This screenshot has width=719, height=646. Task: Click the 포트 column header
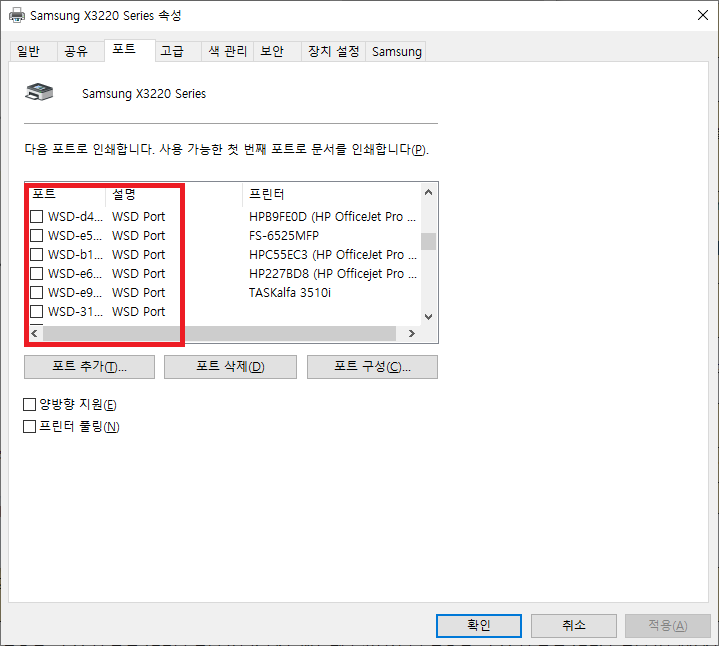(67, 194)
